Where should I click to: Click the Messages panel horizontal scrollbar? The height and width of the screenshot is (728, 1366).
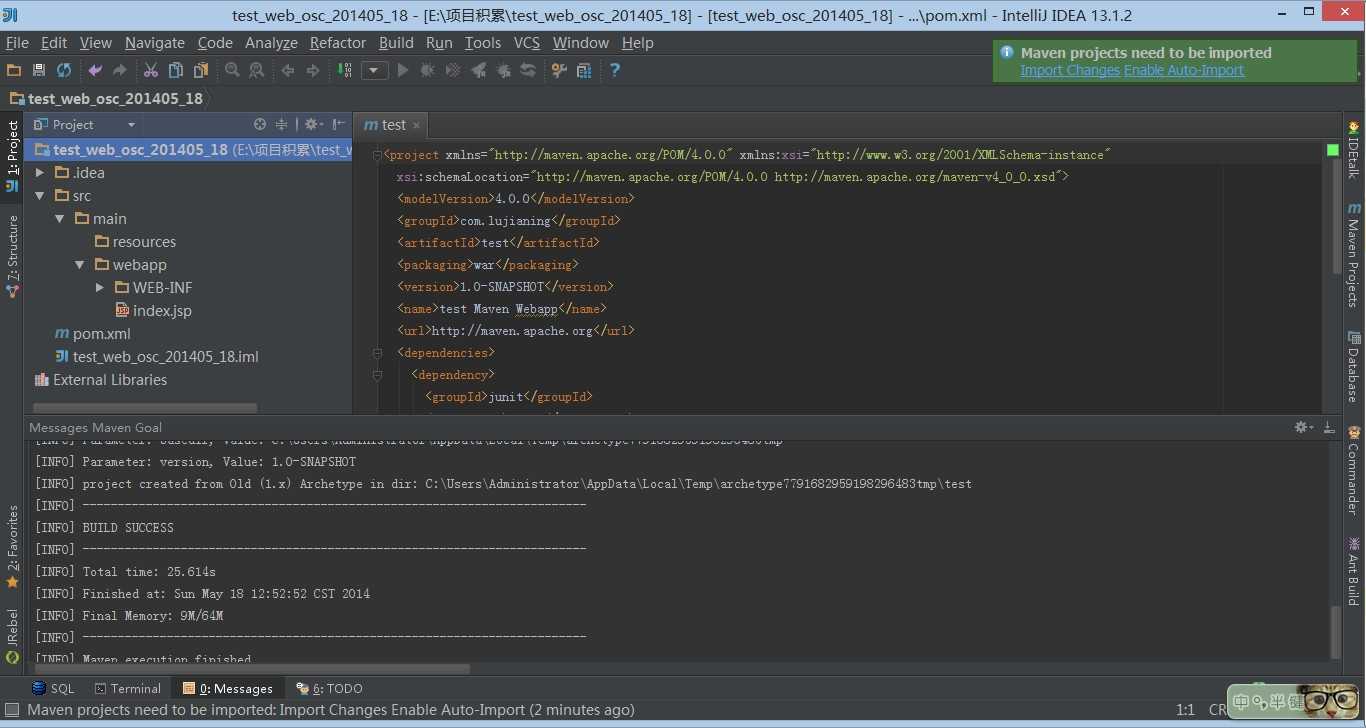[250, 668]
